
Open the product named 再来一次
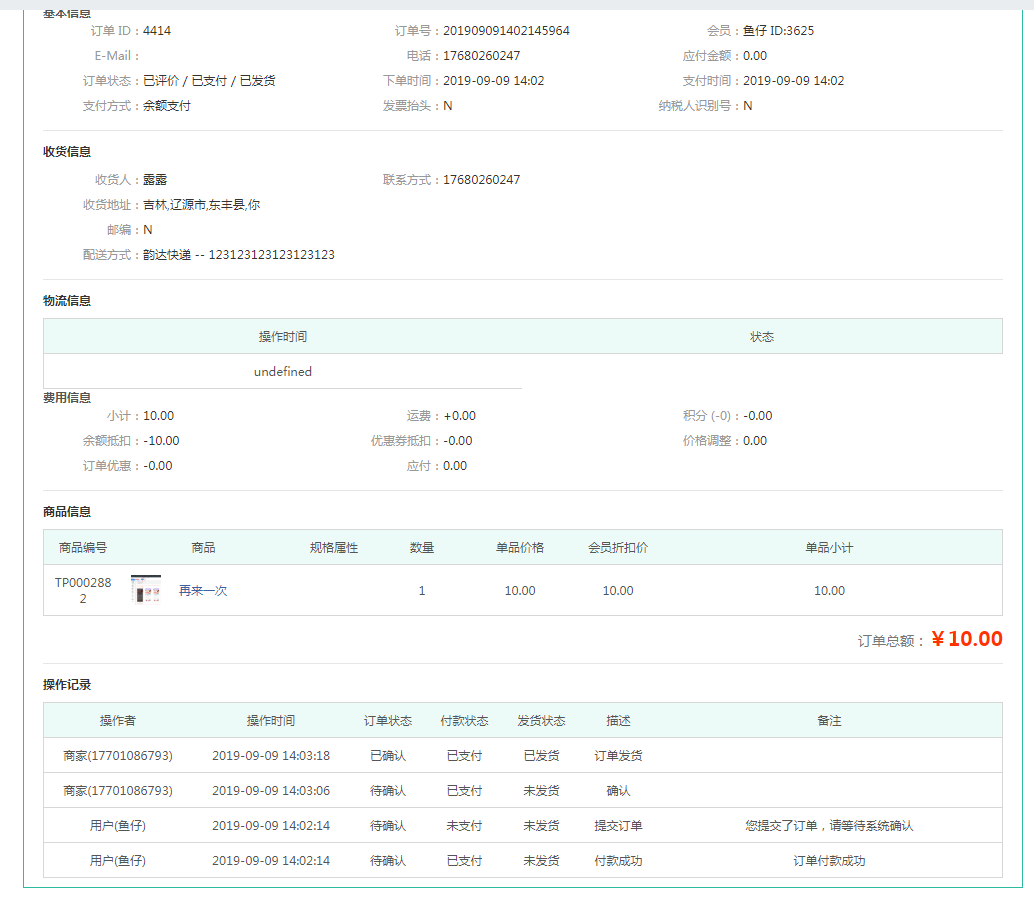click(203, 591)
